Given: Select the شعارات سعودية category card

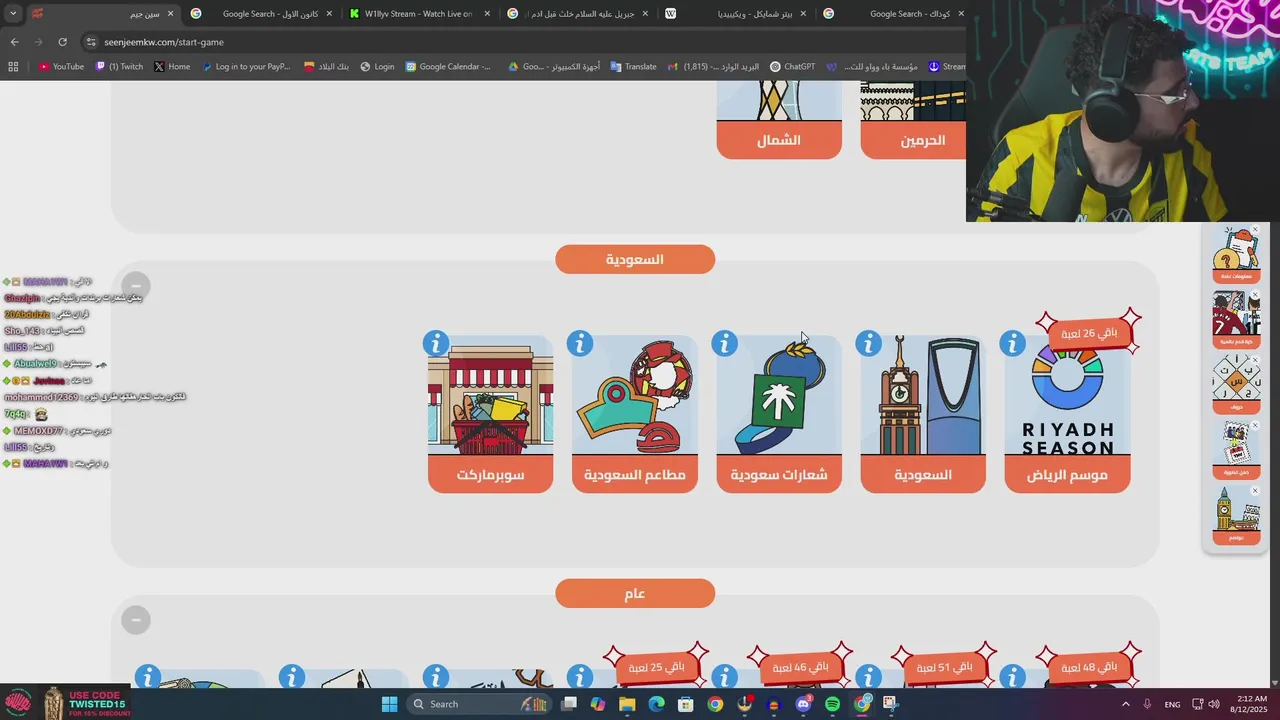Looking at the screenshot, I should [x=779, y=414].
